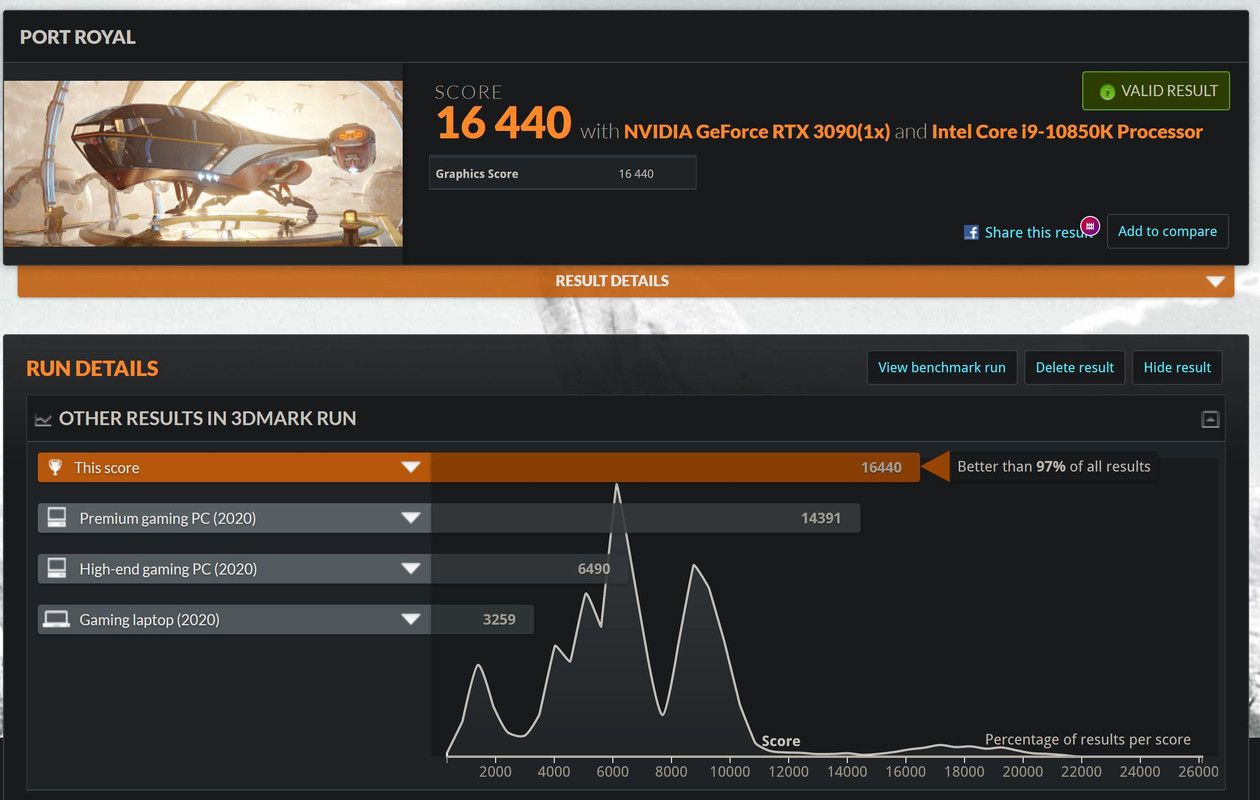Click the Percentage of results per score label
1260x800 pixels.
coord(1088,740)
